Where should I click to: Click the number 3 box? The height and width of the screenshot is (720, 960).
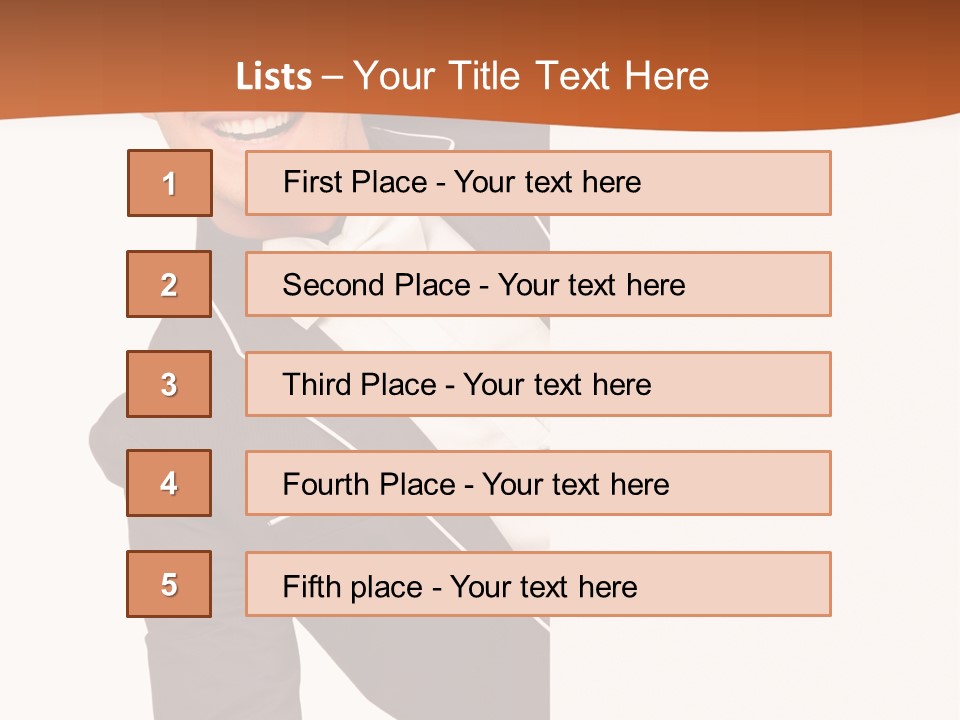point(169,384)
